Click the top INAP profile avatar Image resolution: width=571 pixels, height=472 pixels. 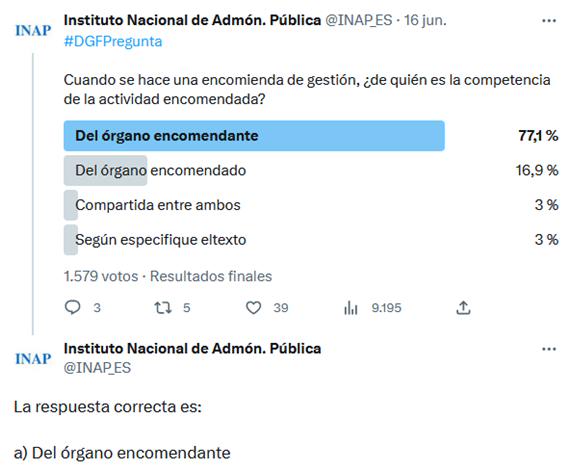point(33,31)
